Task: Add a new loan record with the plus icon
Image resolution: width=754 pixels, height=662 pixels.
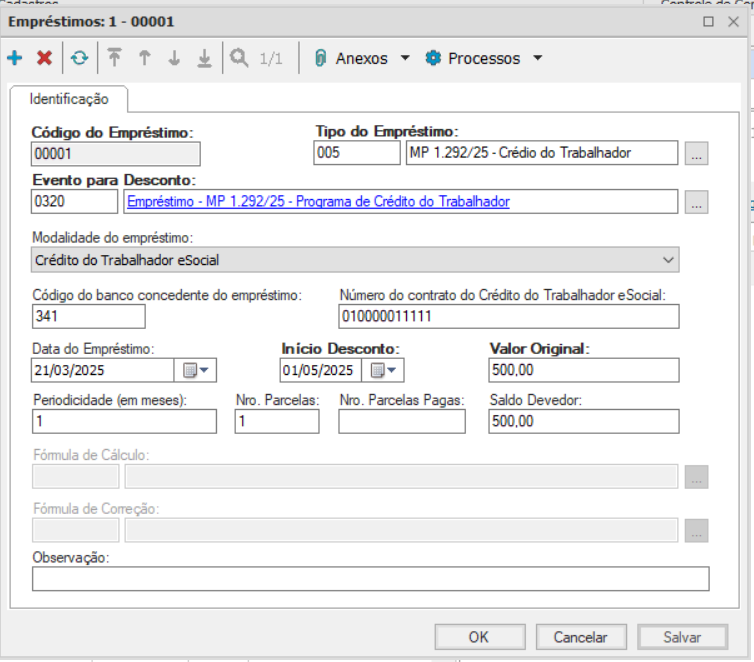Action: [14, 58]
